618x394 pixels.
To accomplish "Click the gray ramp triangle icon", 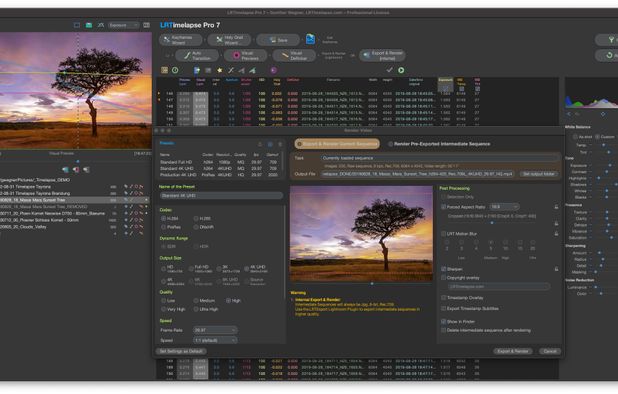I will click(x=241, y=70).
